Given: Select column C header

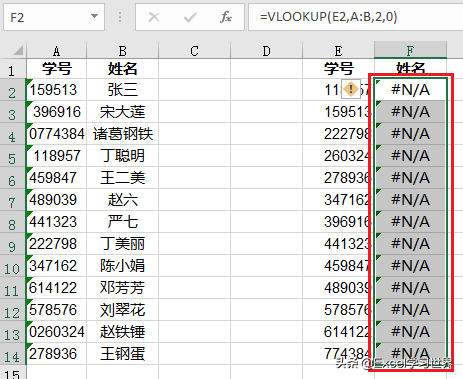Looking at the screenshot, I should tap(194, 51).
